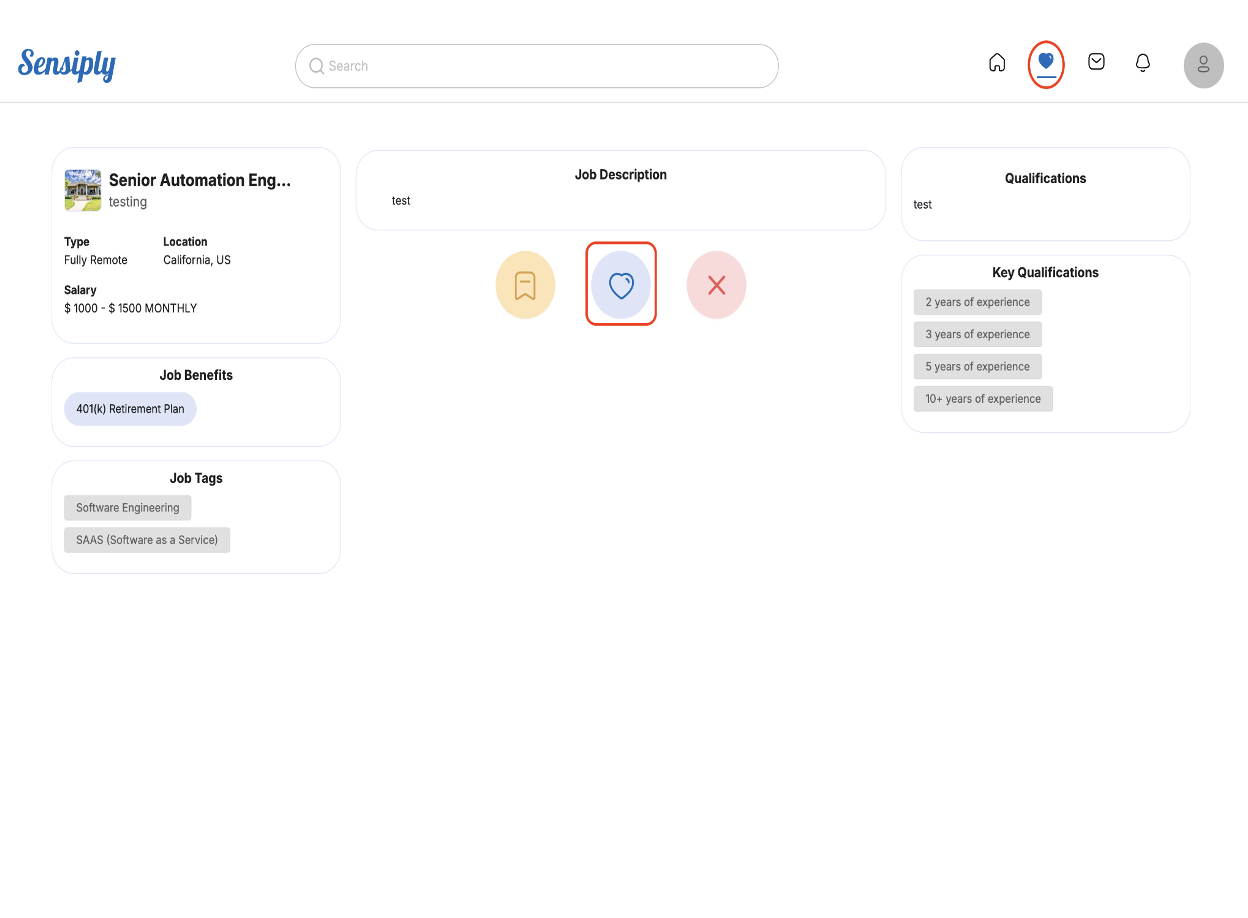
Task: Open the notifications bell
Action: pos(1143,63)
